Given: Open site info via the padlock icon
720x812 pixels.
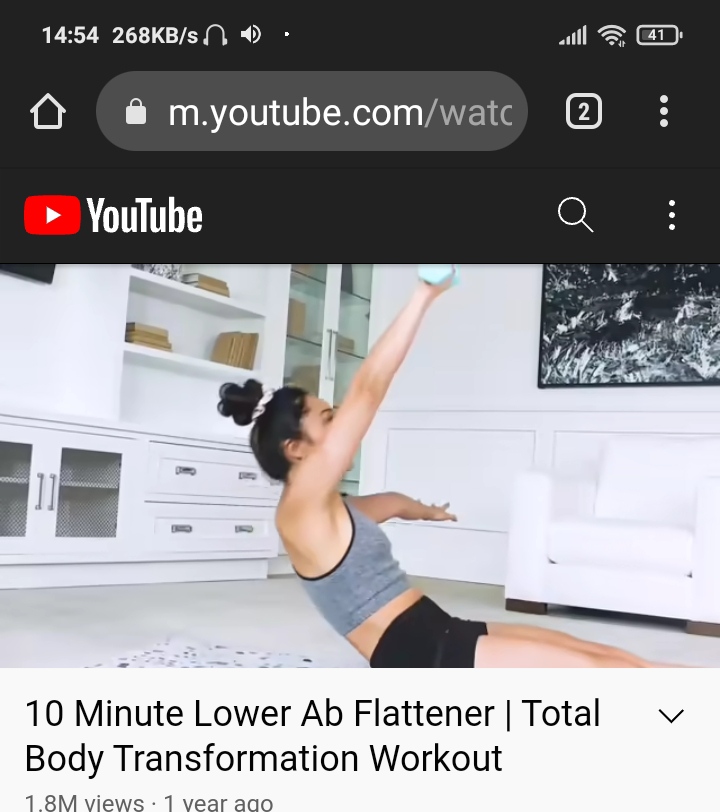Looking at the screenshot, I should 136,111.
